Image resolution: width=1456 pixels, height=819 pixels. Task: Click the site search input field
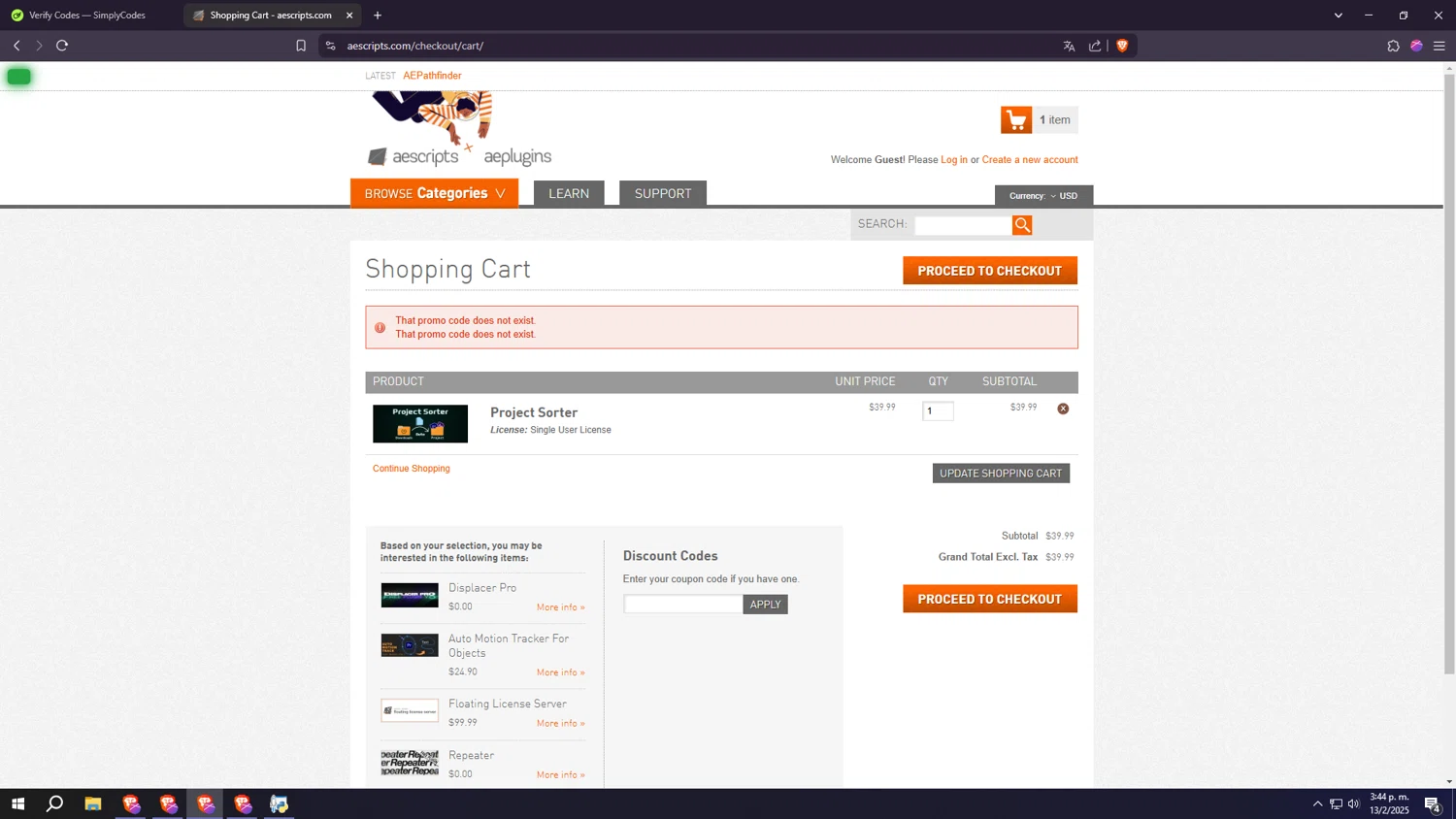coord(963,225)
